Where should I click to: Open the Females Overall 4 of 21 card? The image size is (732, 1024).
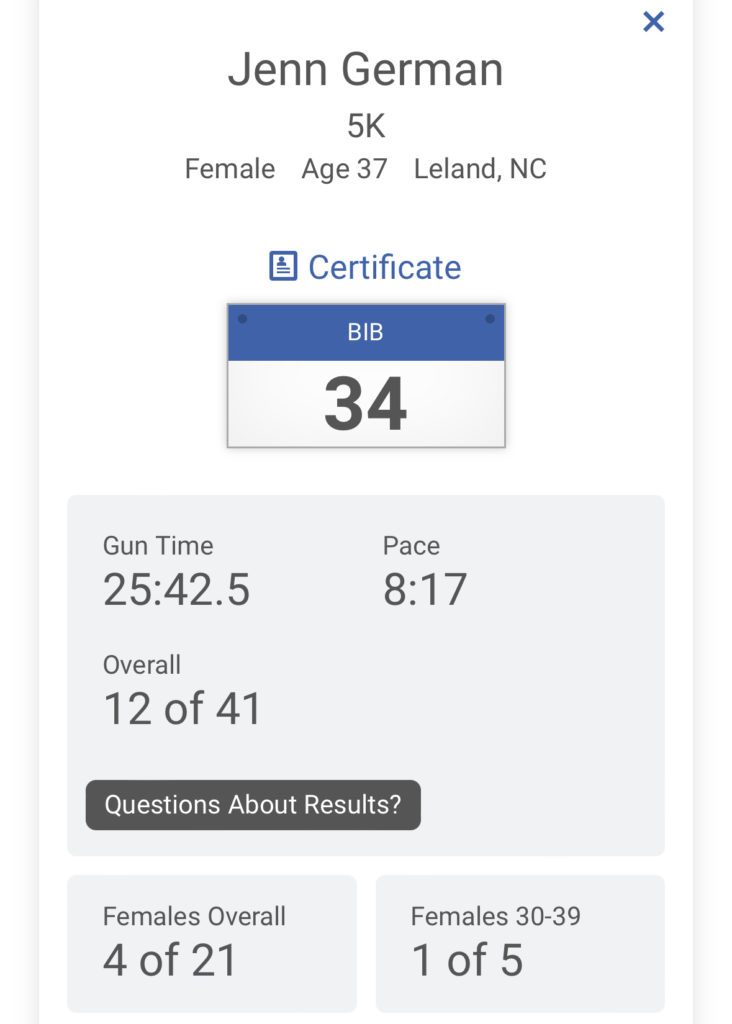(212, 944)
